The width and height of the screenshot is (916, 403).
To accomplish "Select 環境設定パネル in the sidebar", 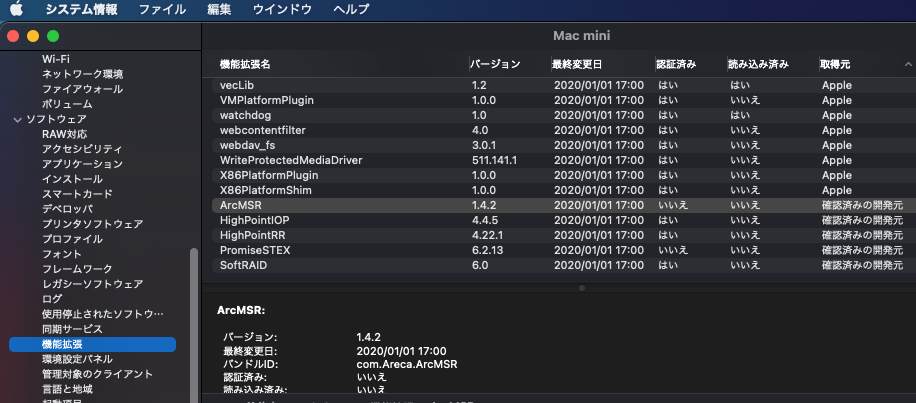I will coord(77,359).
